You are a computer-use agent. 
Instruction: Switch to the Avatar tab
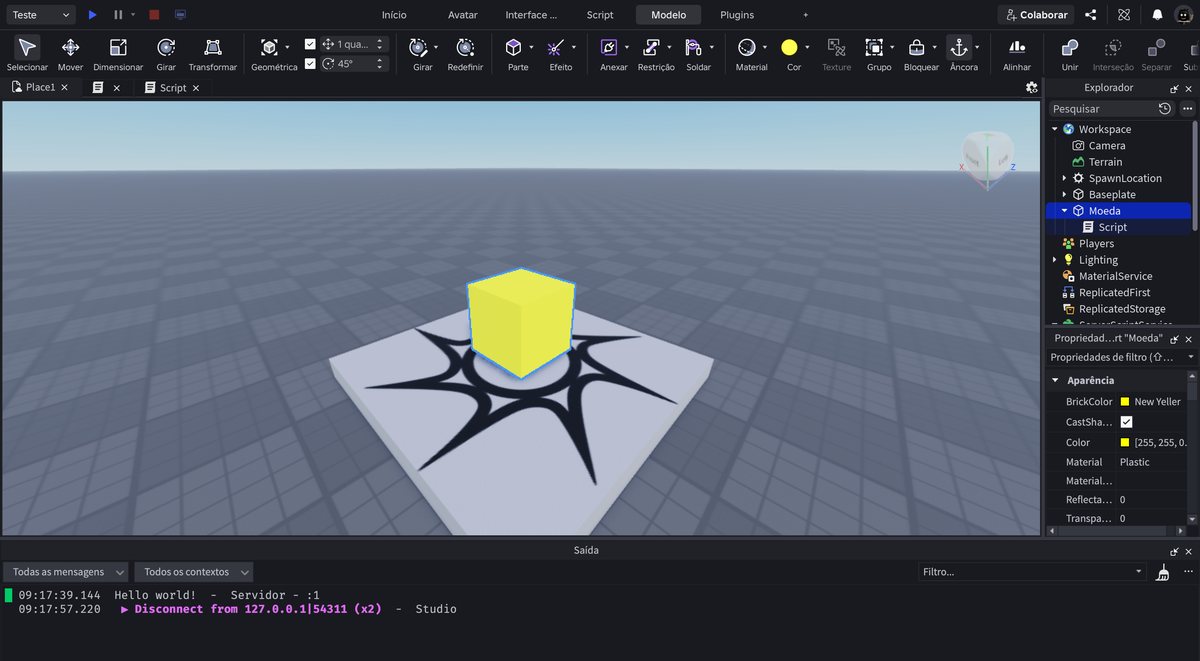tap(462, 15)
